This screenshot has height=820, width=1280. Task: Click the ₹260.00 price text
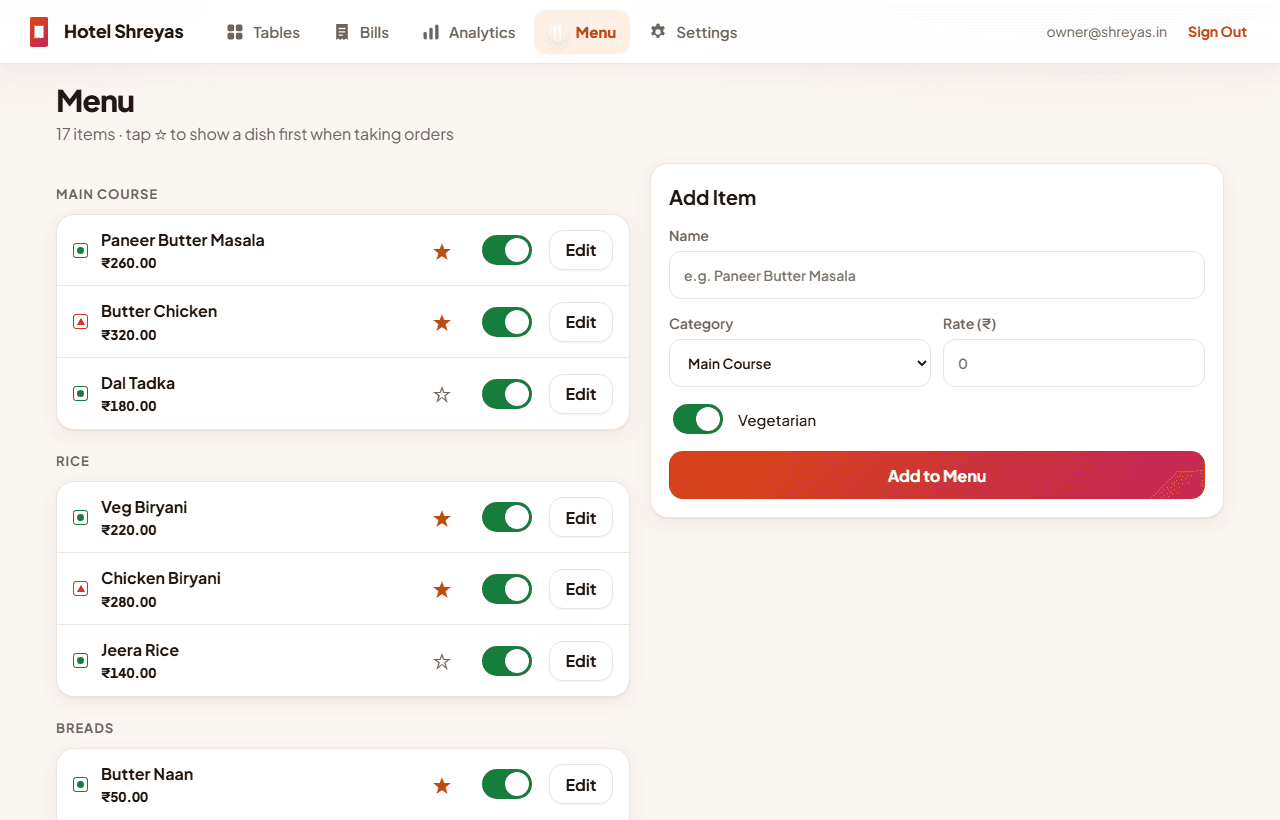pos(129,264)
